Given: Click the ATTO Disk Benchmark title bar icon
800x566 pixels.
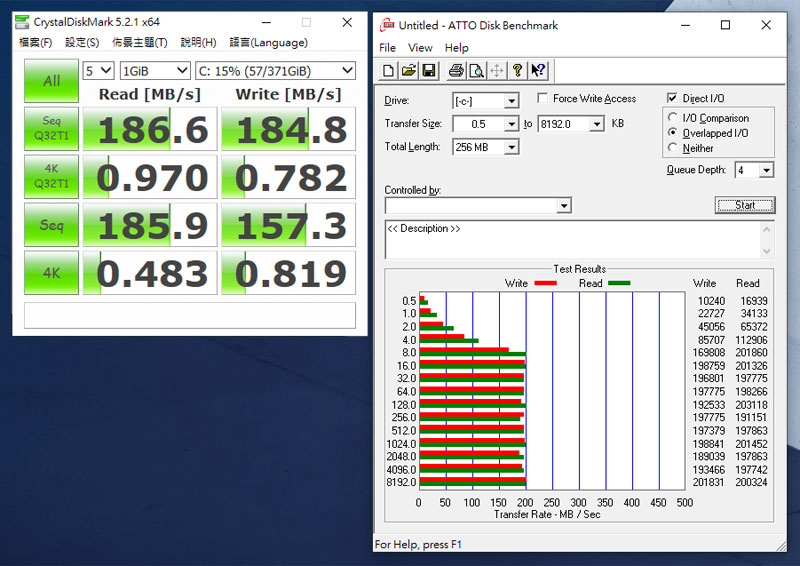Looking at the screenshot, I should 387,24.
